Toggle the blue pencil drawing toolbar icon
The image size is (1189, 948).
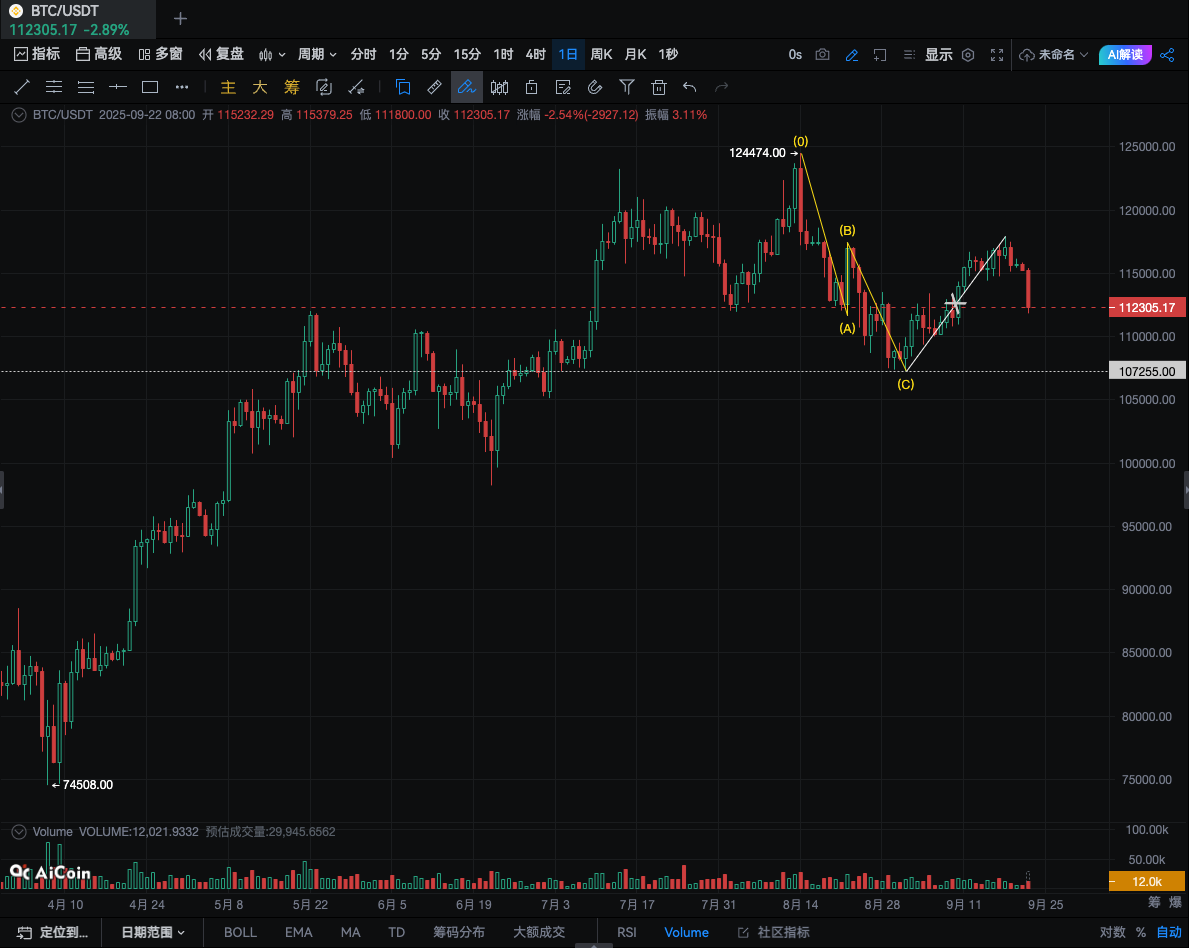click(852, 55)
